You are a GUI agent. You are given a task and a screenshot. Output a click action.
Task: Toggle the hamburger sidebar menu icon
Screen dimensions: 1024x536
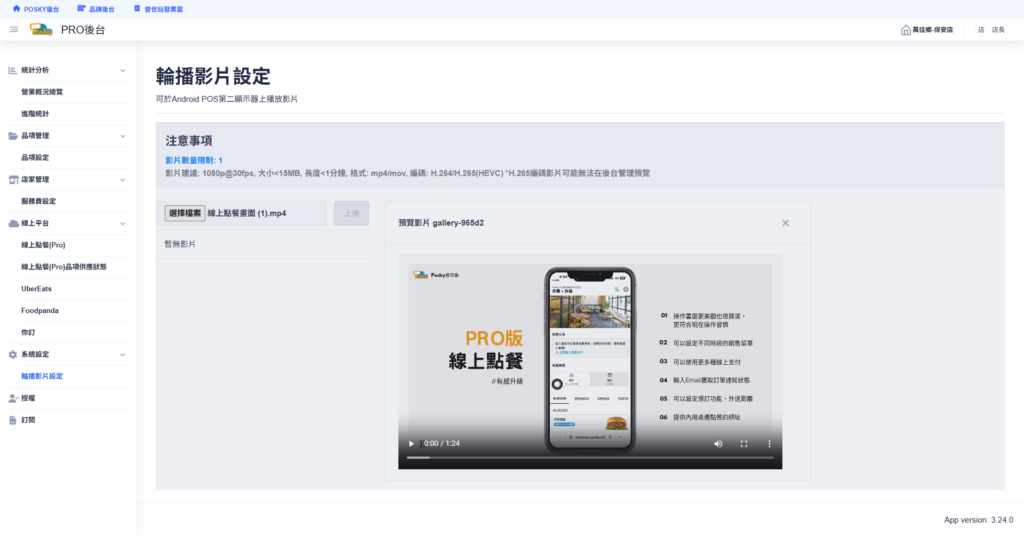coord(14,29)
